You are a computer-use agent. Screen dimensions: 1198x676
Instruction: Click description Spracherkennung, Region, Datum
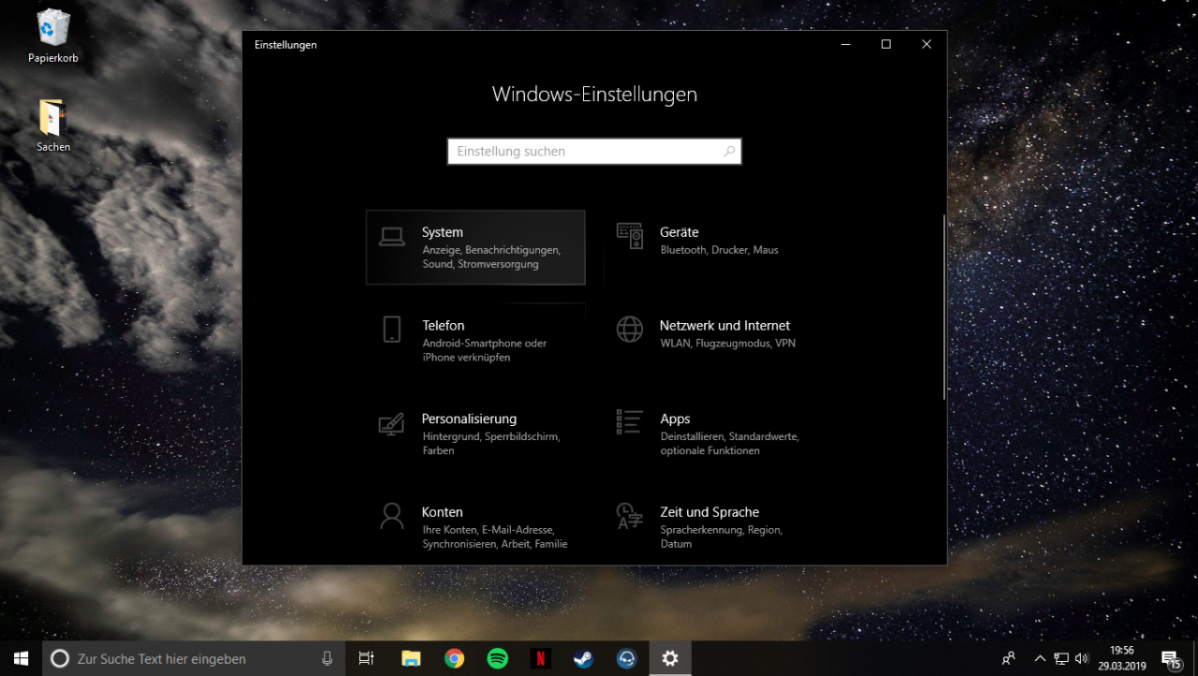click(721, 536)
